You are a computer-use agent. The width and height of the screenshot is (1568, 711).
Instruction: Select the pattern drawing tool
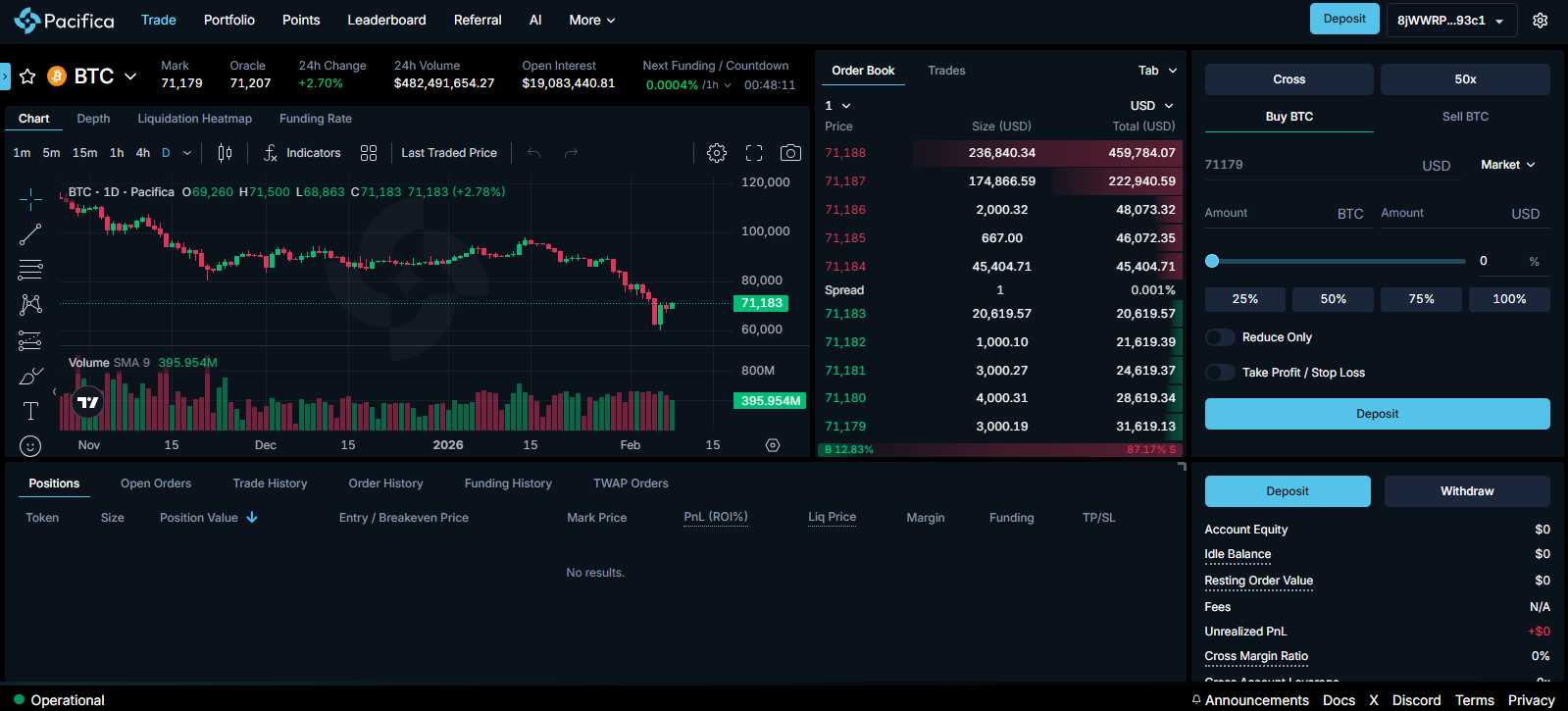30,305
